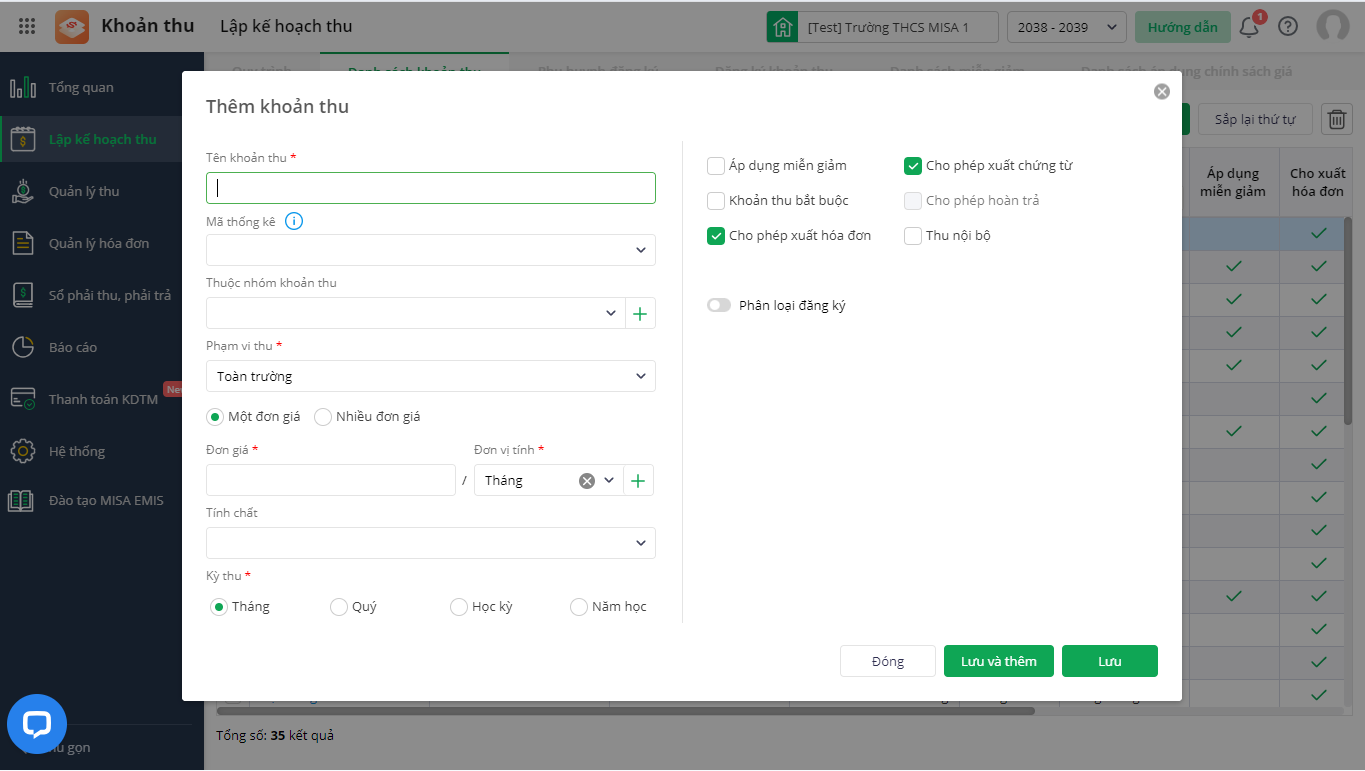This screenshot has width=1365, height=771.
Task: Add new group with plus icon beside Thuộc nhóm khoản thu
Action: click(x=640, y=314)
